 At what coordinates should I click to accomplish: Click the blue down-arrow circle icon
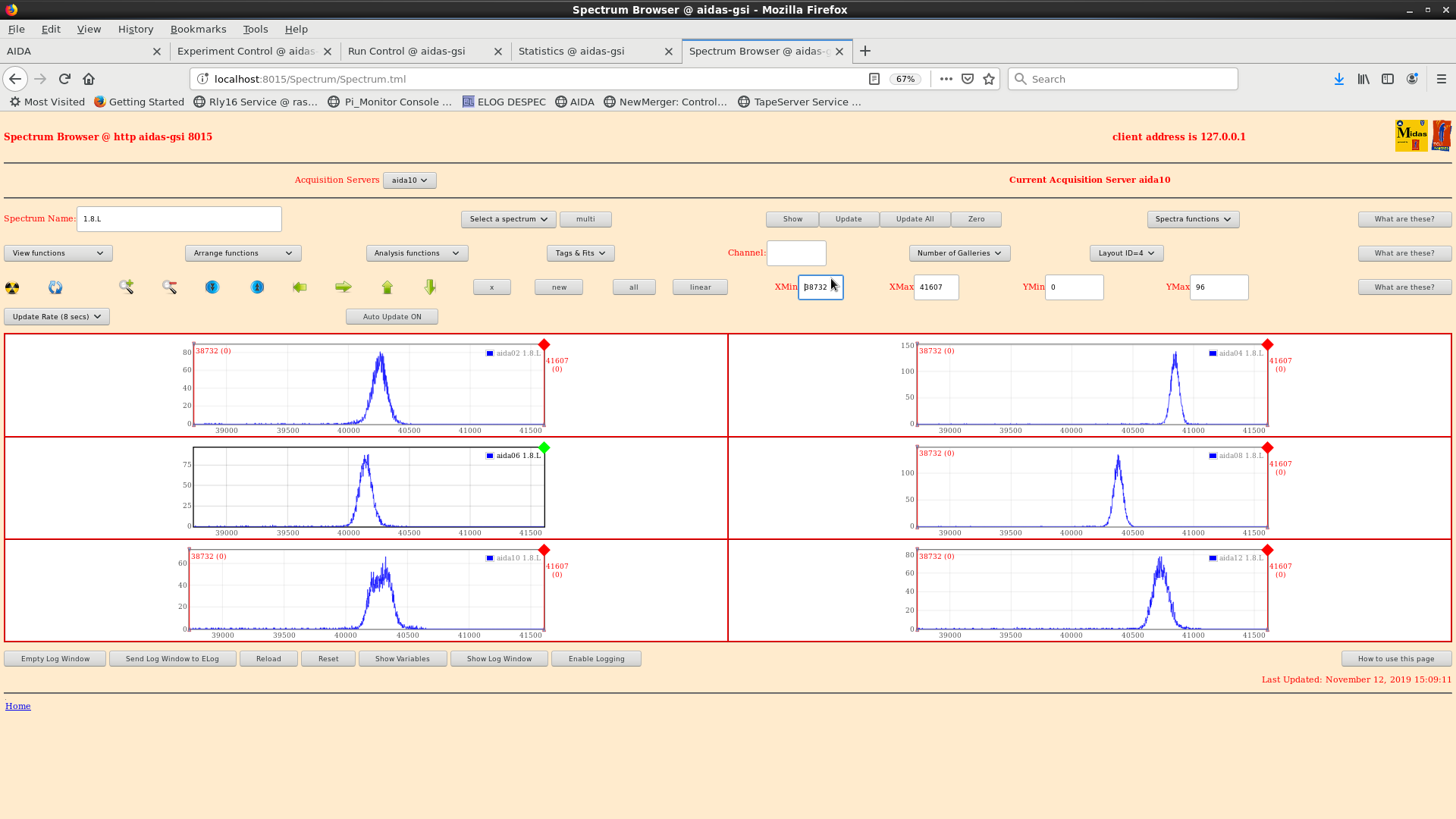click(x=212, y=287)
